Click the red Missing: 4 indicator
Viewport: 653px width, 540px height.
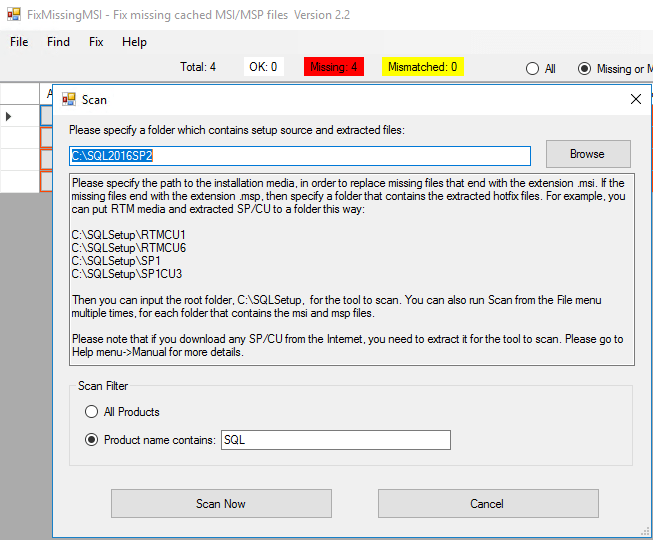[x=334, y=67]
